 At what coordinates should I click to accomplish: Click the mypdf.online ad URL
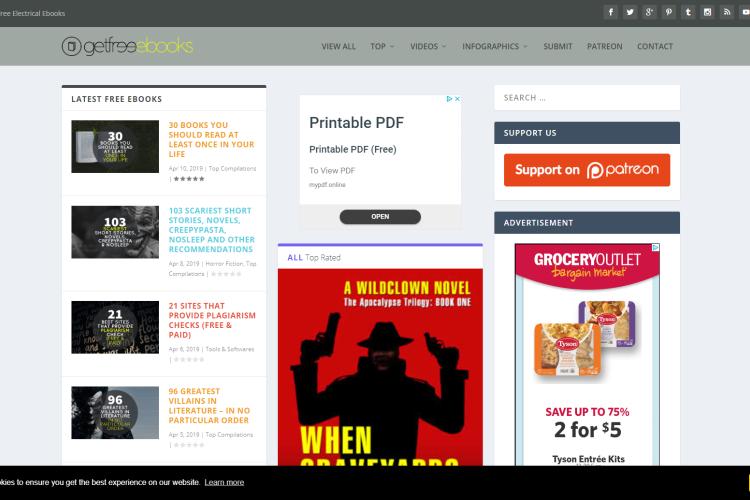(327, 185)
